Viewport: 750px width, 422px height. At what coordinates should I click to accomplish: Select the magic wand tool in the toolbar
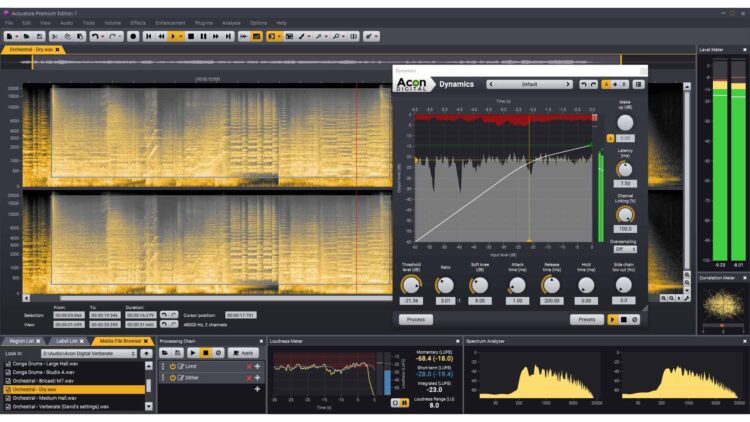point(318,36)
